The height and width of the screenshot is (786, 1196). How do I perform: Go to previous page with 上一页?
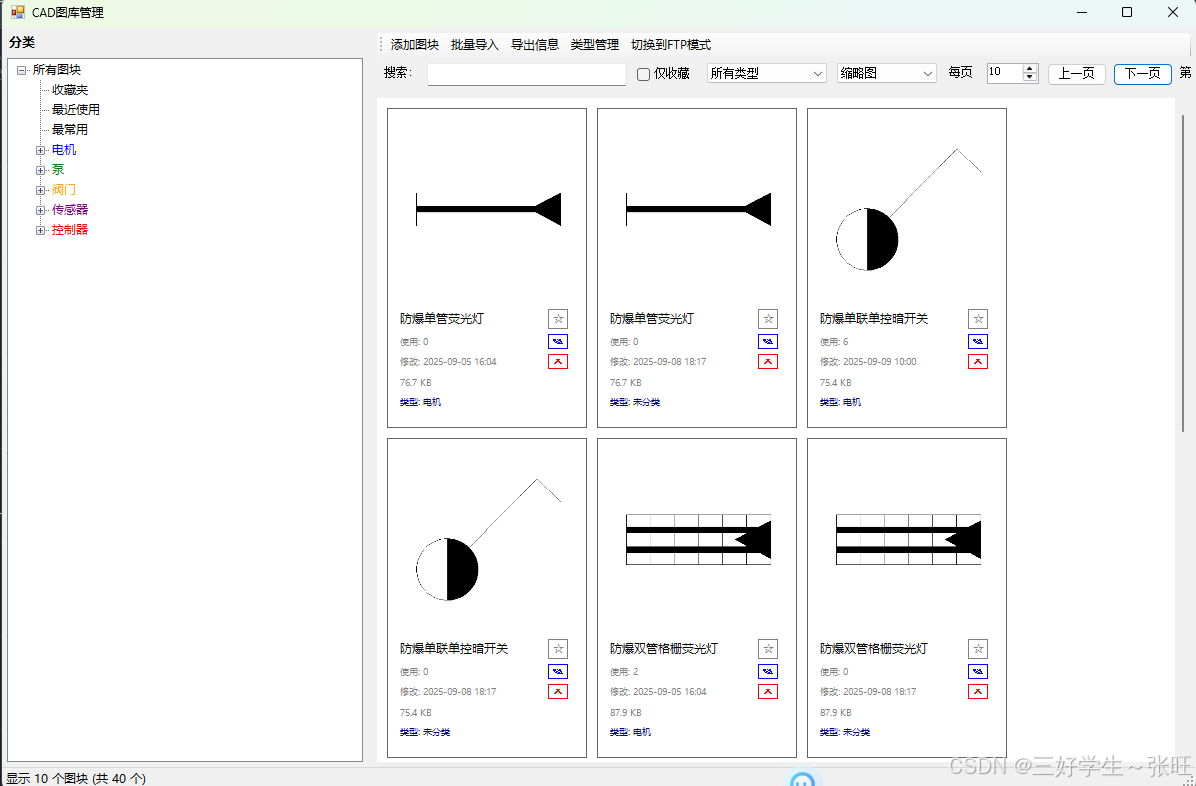pyautogui.click(x=1076, y=73)
